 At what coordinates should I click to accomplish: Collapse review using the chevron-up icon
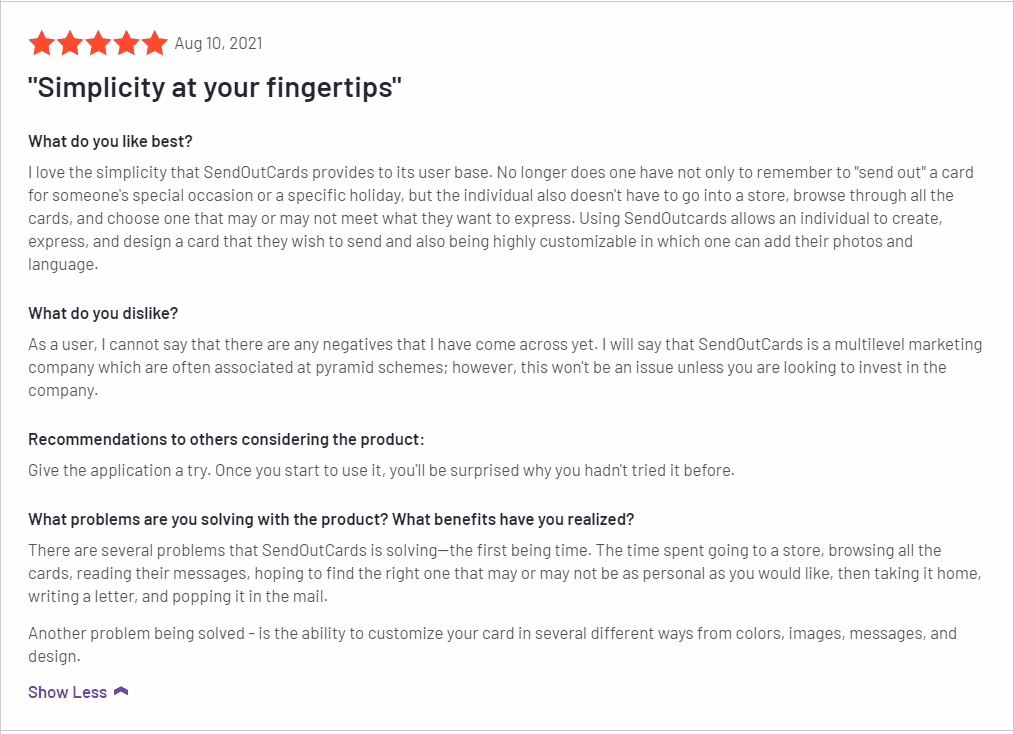pos(121,692)
